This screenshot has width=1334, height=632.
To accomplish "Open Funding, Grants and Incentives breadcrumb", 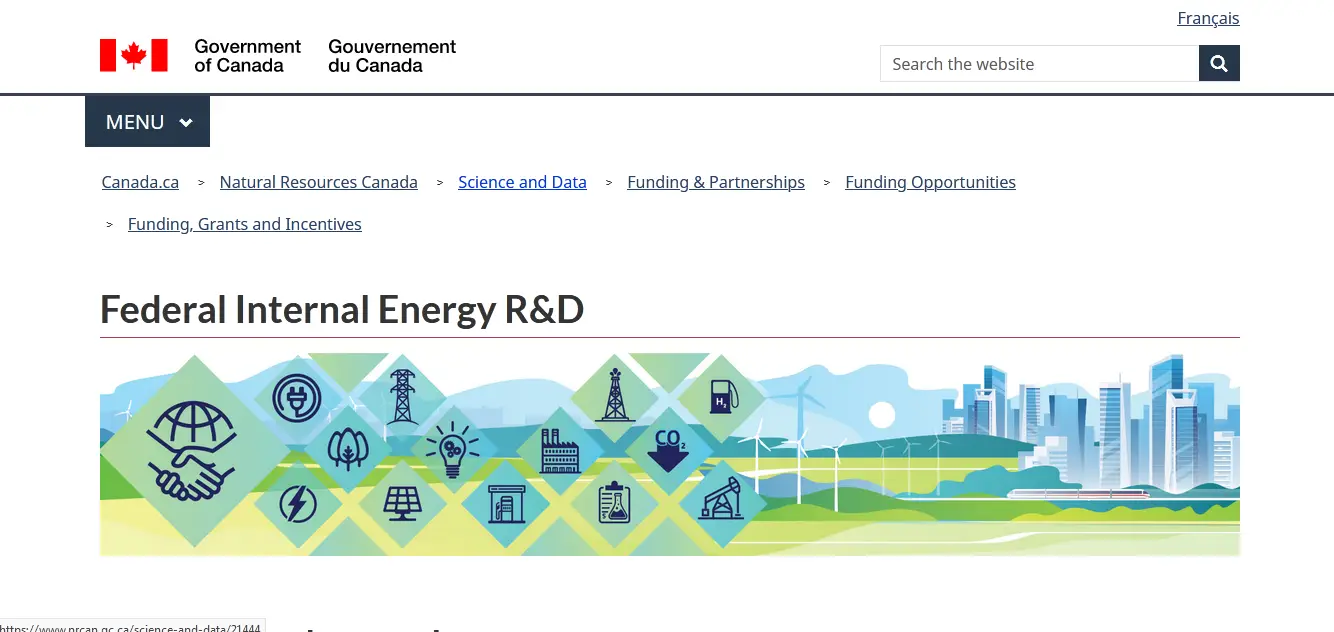I will (244, 224).
